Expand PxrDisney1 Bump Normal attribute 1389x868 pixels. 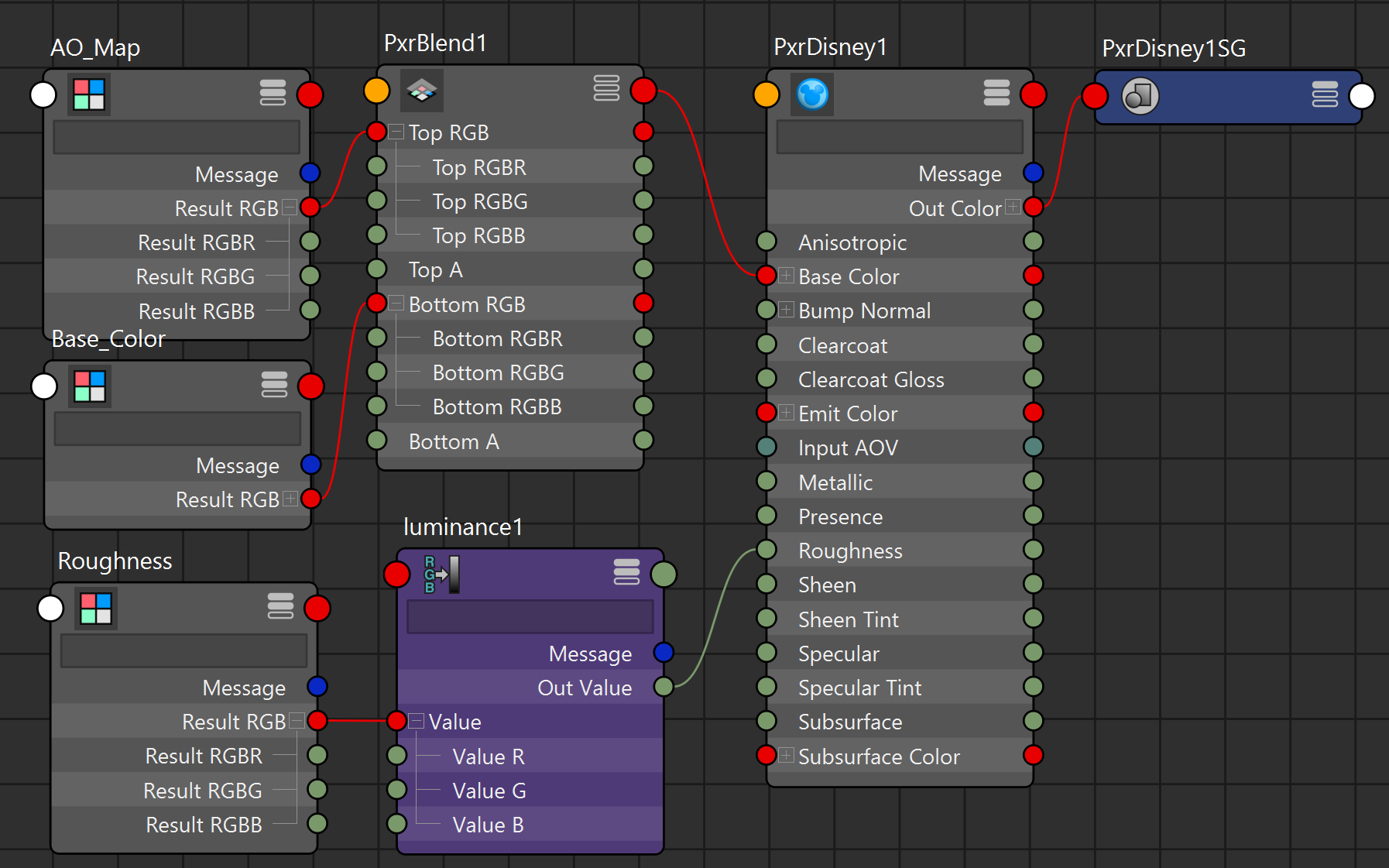(787, 310)
